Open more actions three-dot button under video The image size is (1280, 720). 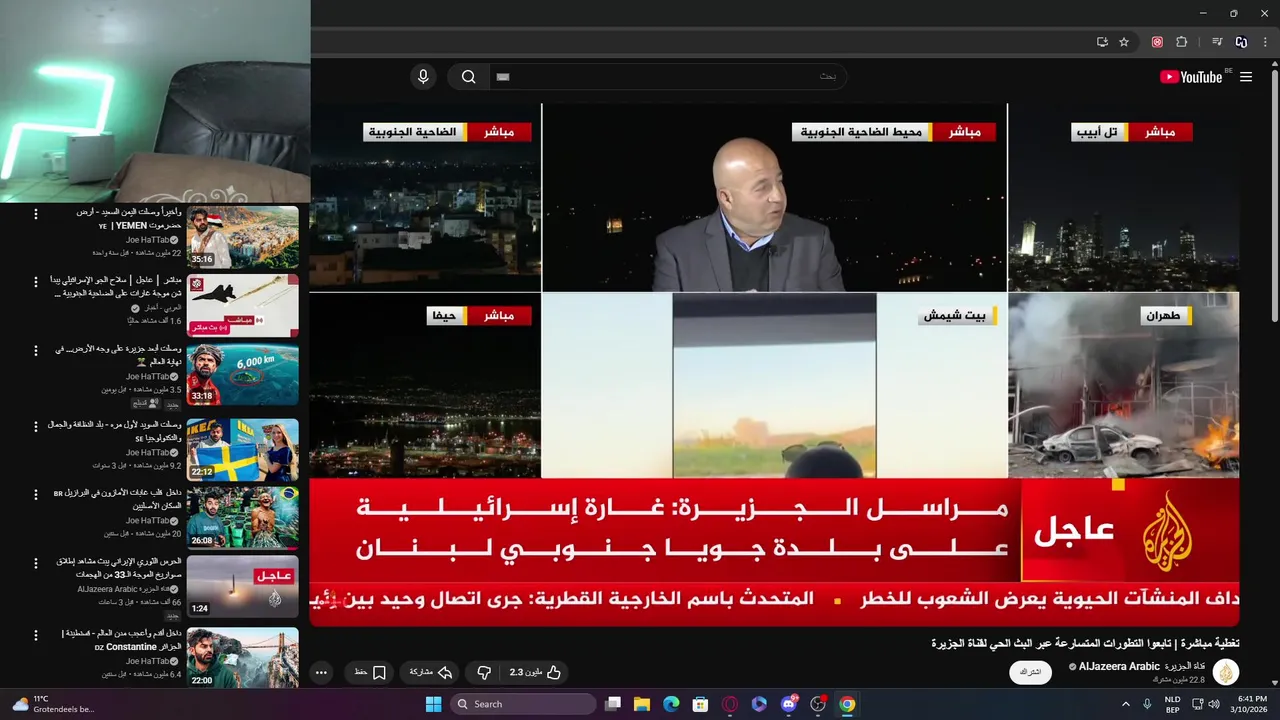(322, 673)
